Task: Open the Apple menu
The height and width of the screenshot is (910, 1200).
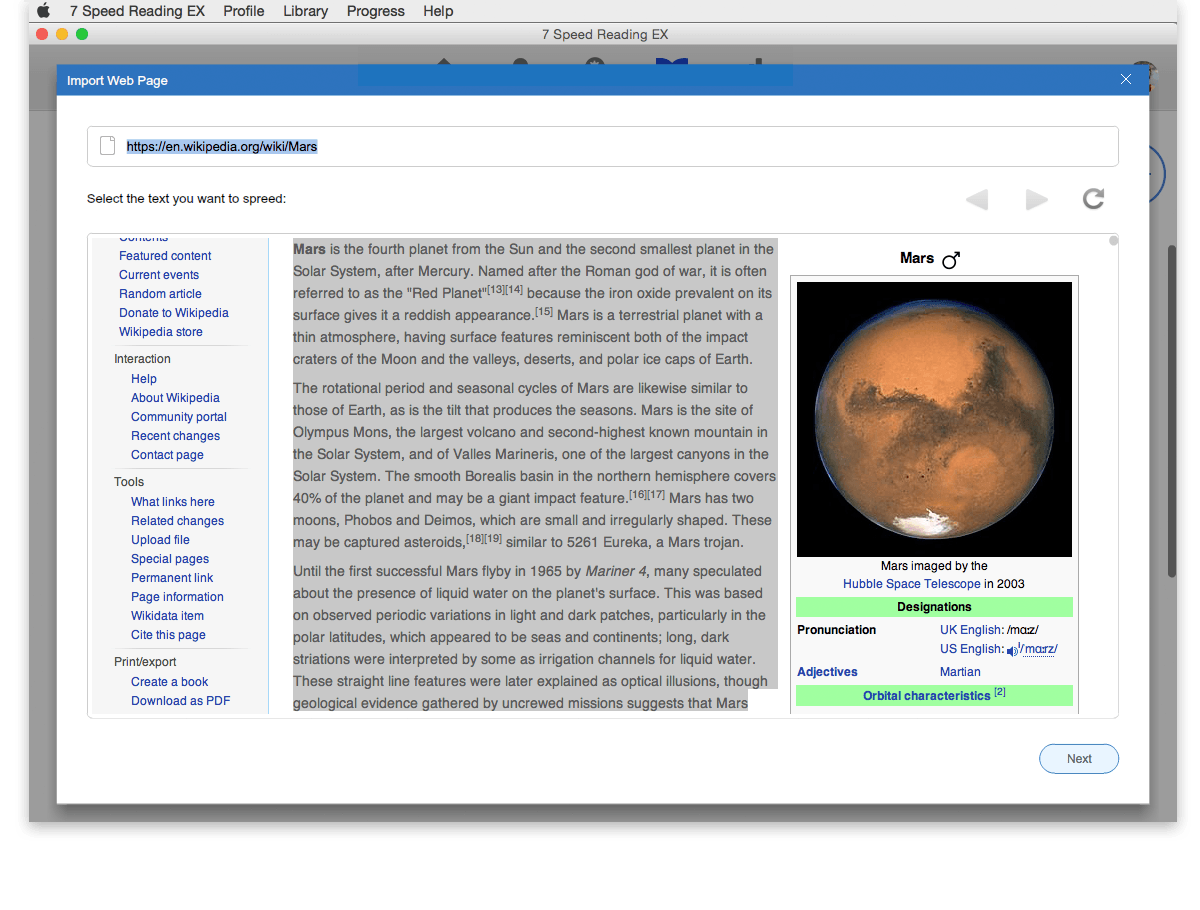Action: (x=43, y=11)
